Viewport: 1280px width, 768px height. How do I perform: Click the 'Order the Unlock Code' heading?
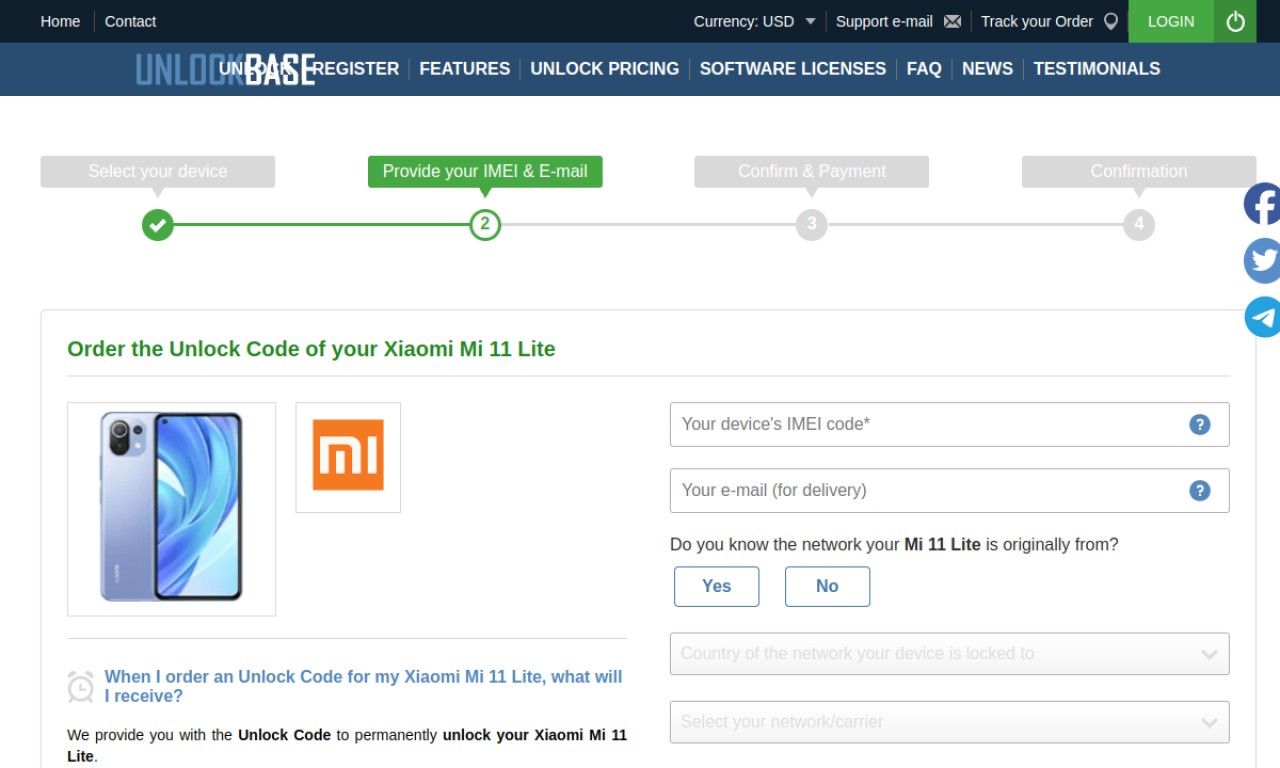pos(311,349)
